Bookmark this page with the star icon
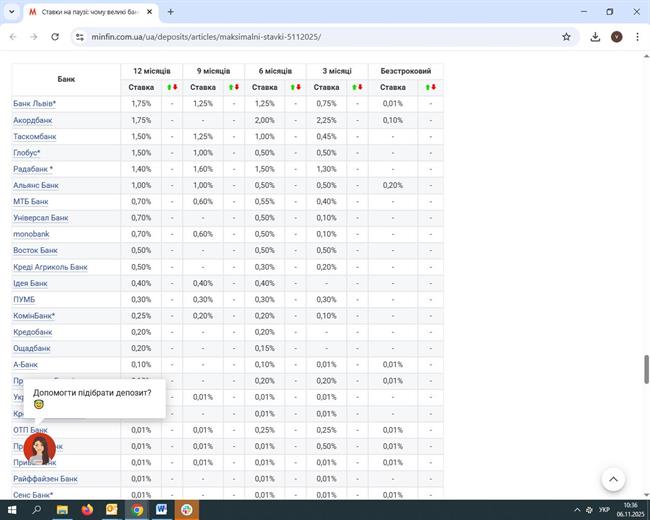This screenshot has height=520, width=650. pos(566,37)
